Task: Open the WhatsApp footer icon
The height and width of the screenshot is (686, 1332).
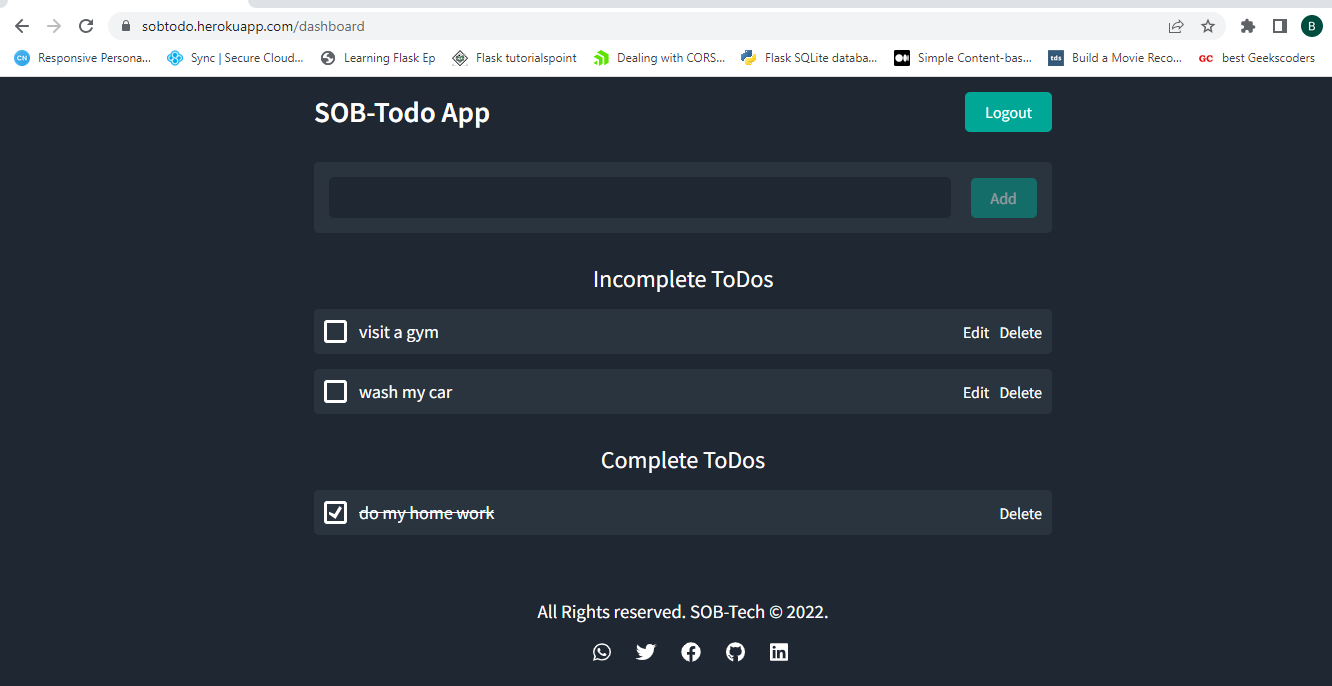Action: (602, 652)
